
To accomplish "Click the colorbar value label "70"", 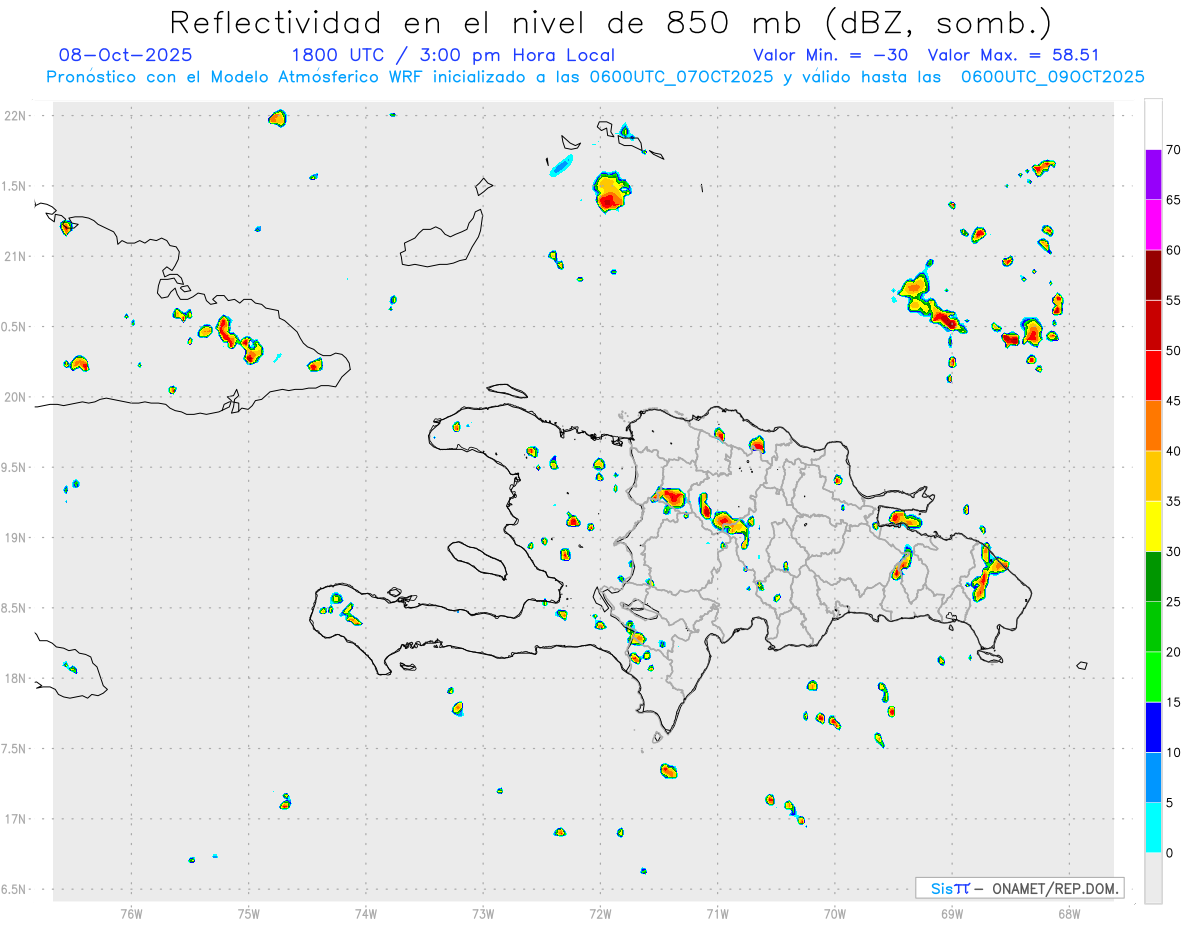I will (x=1174, y=150).
